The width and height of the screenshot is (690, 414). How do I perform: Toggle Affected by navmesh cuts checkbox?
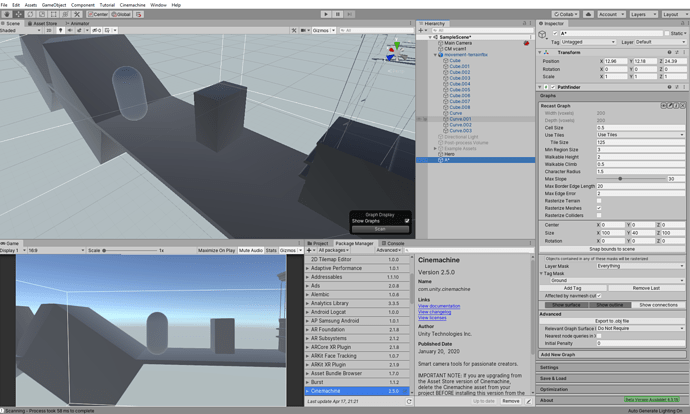(x=599, y=296)
